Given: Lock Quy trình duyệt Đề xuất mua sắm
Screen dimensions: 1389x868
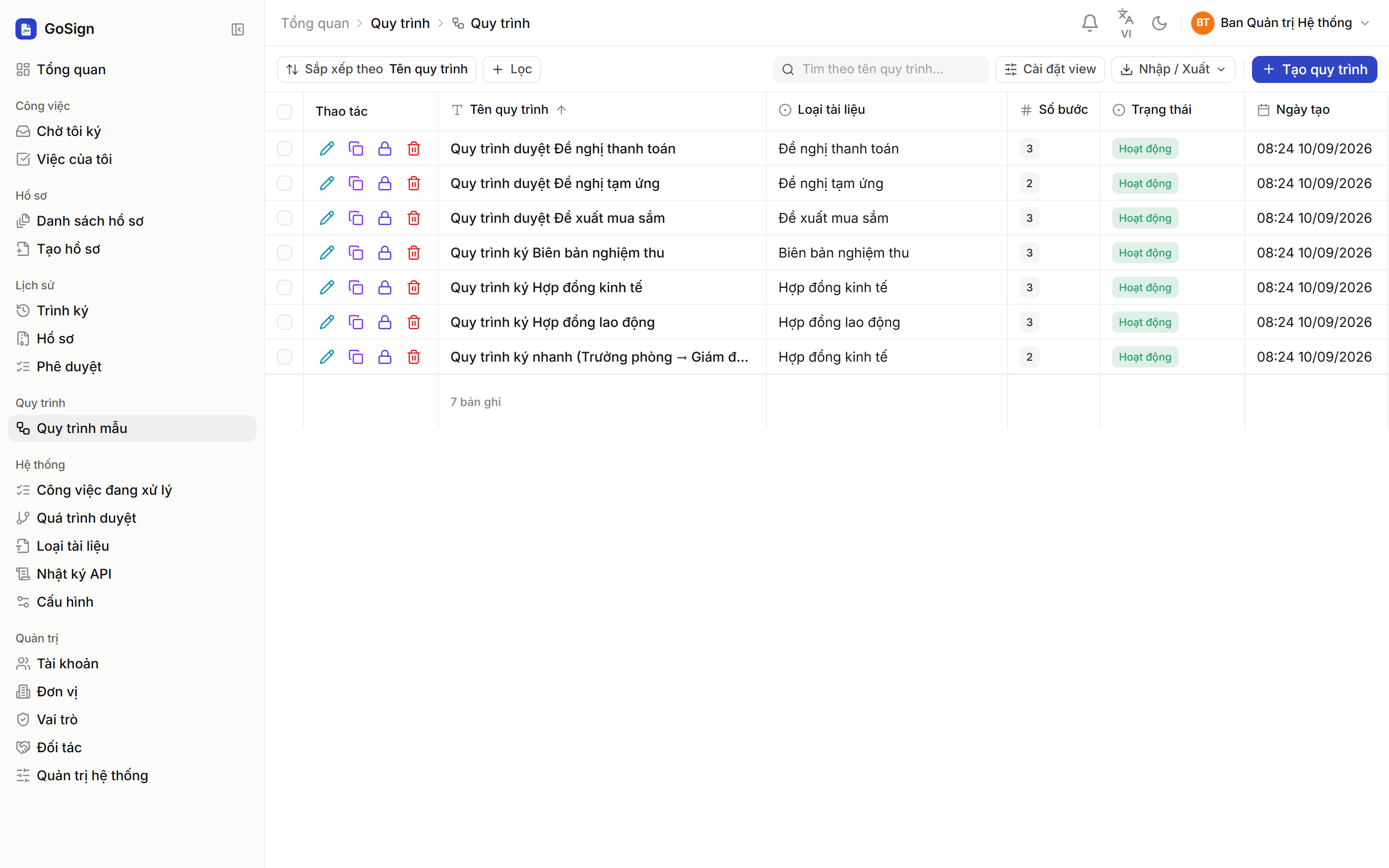Looking at the screenshot, I should click(x=384, y=218).
